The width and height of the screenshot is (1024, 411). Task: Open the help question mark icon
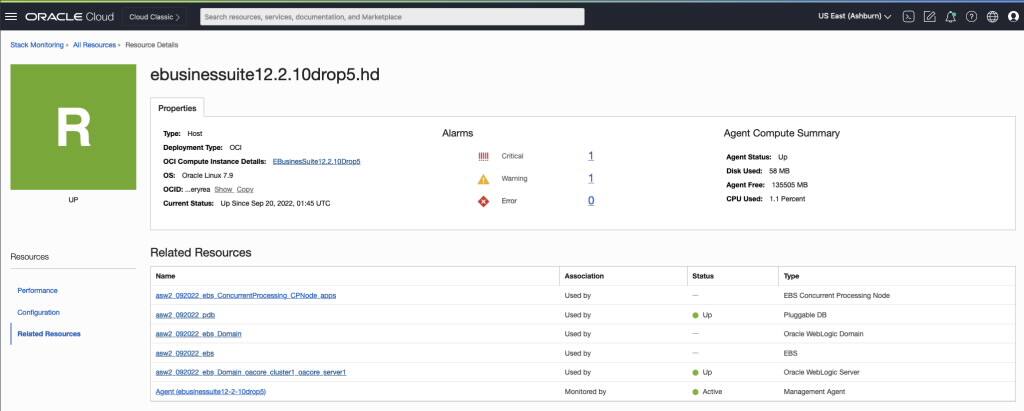(971, 17)
